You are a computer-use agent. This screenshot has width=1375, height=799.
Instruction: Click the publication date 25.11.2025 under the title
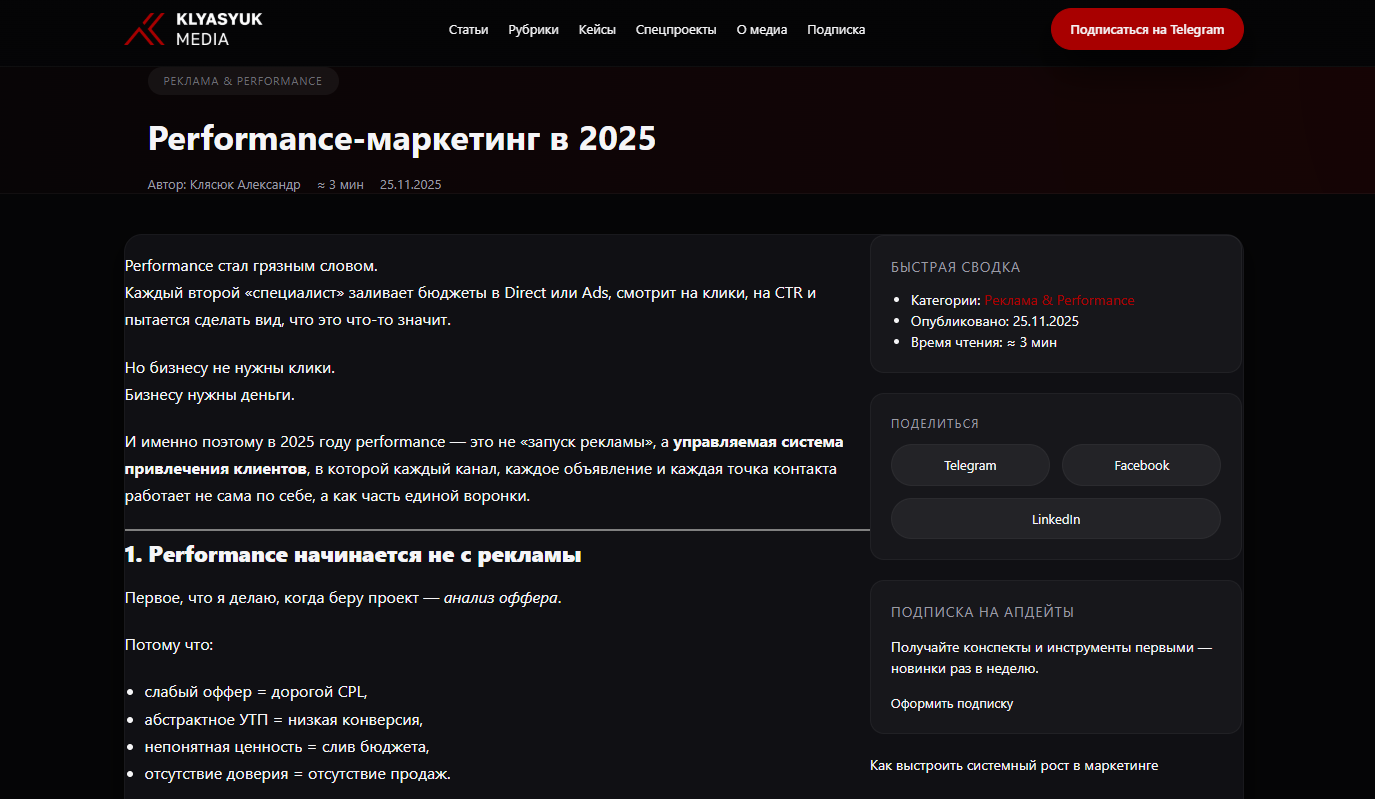tap(410, 184)
